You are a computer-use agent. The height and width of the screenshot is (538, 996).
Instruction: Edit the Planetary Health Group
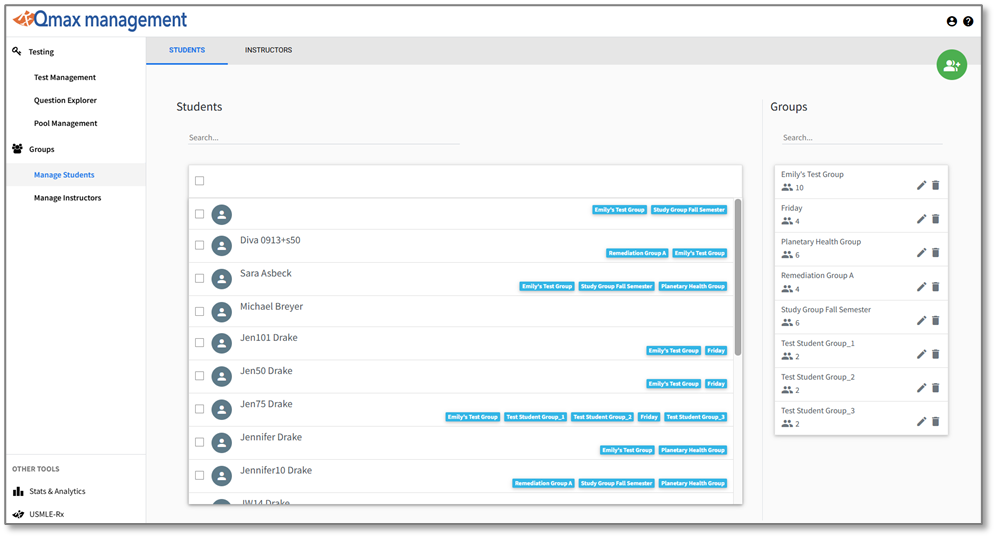pyautogui.click(x=921, y=253)
